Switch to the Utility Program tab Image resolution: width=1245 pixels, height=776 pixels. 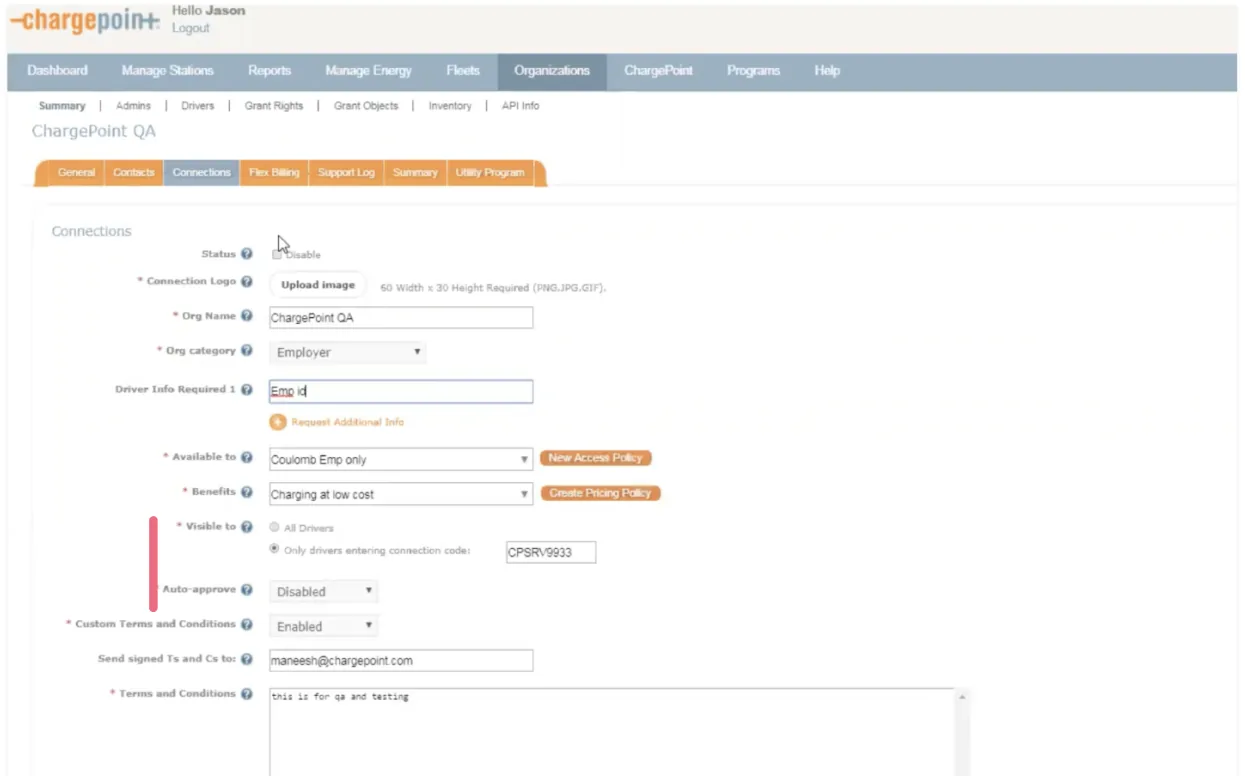(x=490, y=173)
